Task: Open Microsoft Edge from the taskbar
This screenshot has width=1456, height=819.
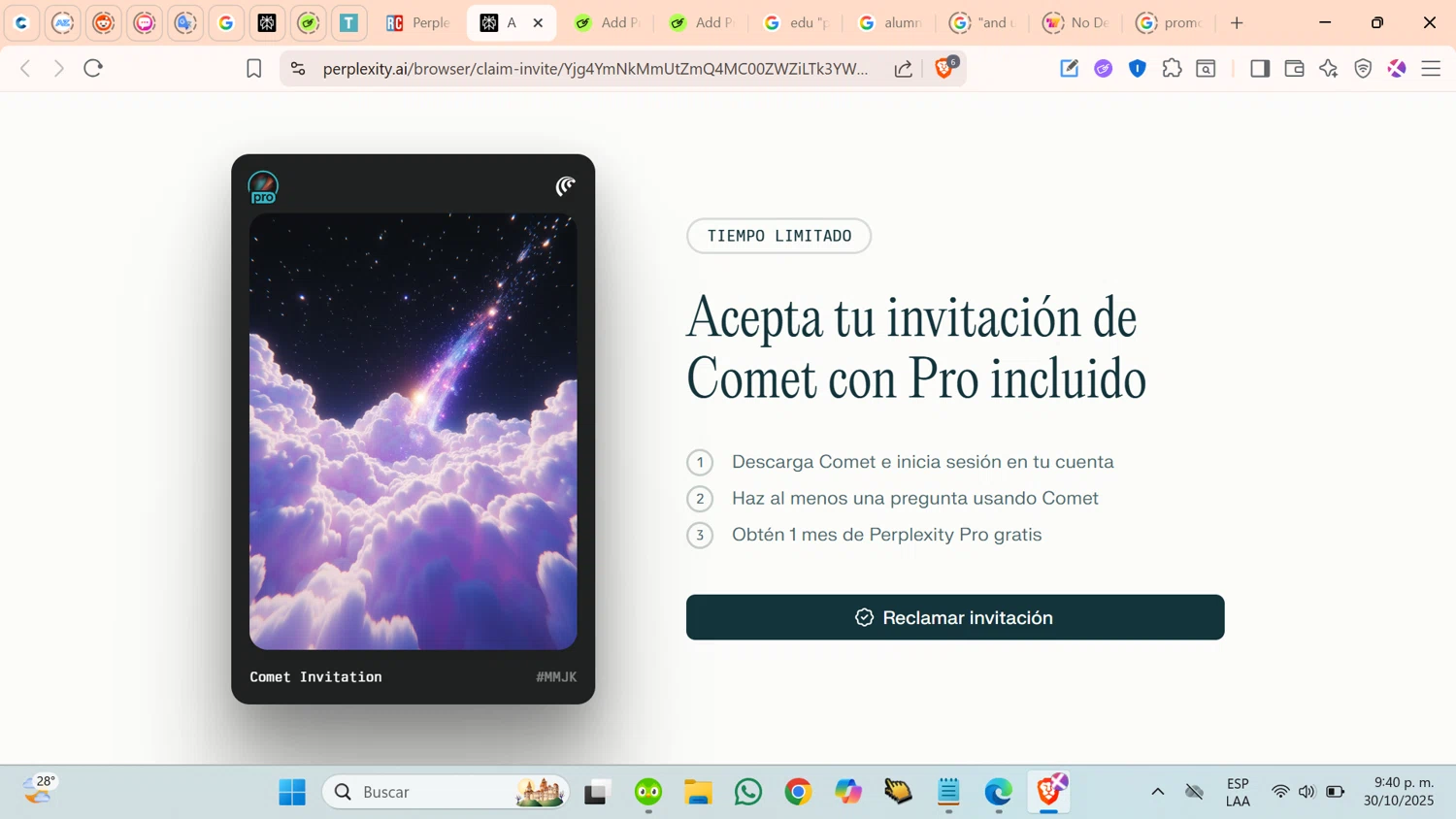Action: [x=998, y=792]
